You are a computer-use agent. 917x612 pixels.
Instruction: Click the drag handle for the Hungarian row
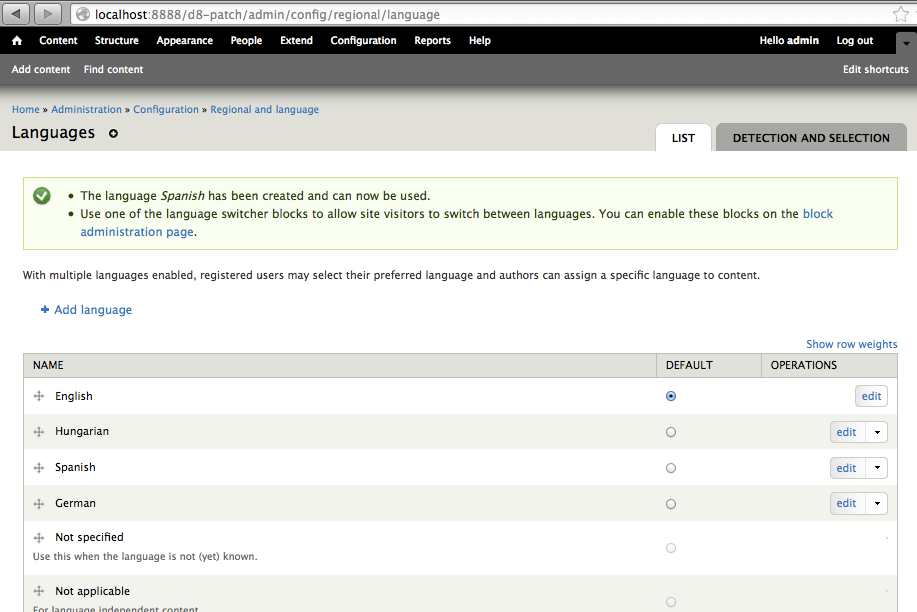[39, 432]
